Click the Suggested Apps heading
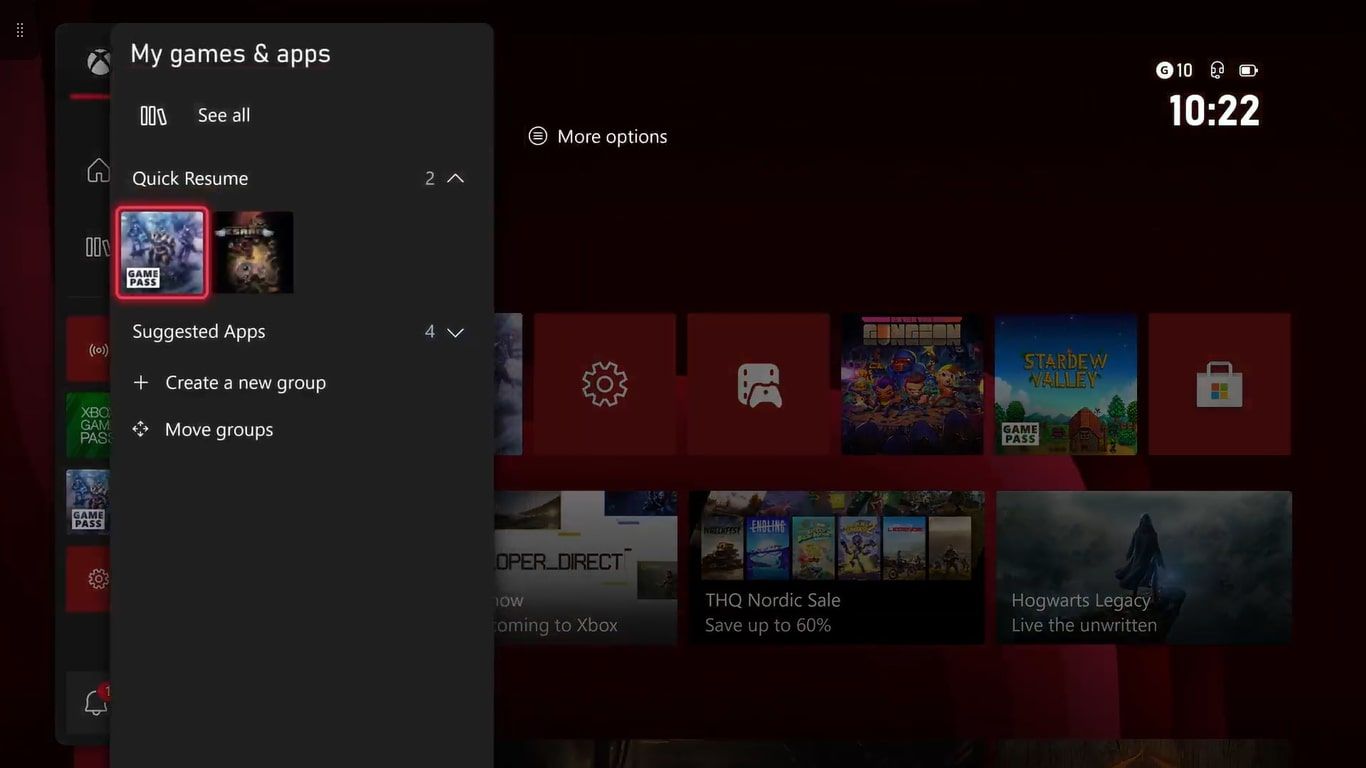Image resolution: width=1366 pixels, height=768 pixels. pyautogui.click(x=199, y=332)
